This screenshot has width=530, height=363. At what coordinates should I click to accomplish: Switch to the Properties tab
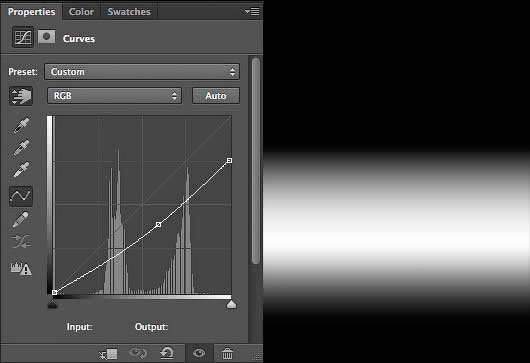31,12
